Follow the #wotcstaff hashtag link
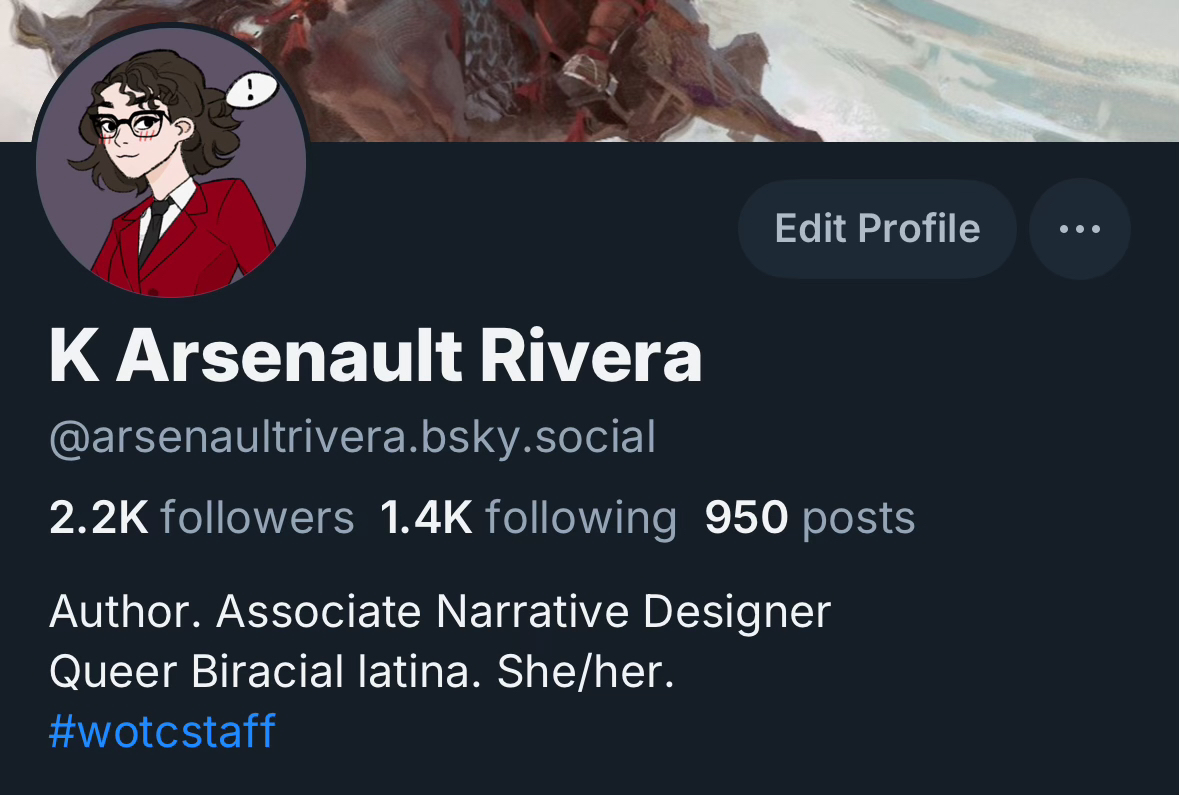Screen dimensions: 1179x795 click(162, 730)
